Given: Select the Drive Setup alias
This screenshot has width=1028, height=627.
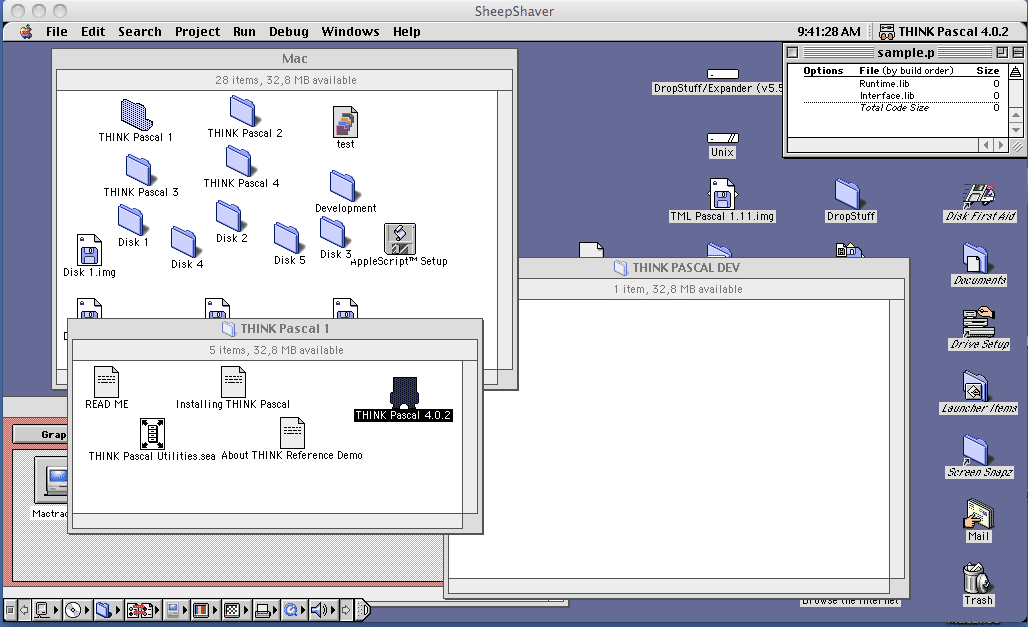Looking at the screenshot, I should pyautogui.click(x=979, y=322).
